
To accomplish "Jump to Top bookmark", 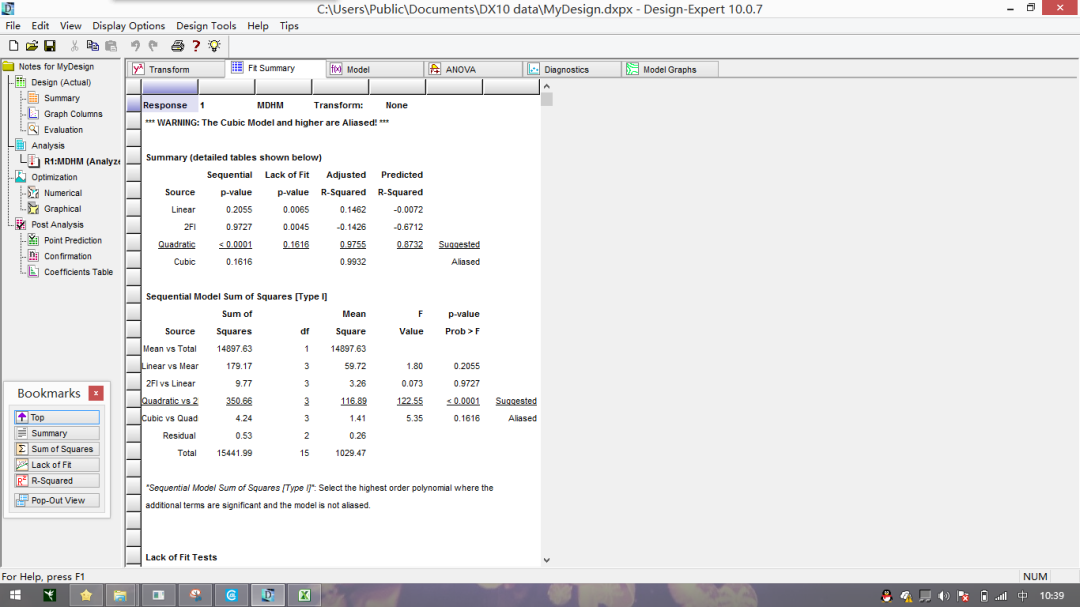I will pyautogui.click(x=56, y=417).
